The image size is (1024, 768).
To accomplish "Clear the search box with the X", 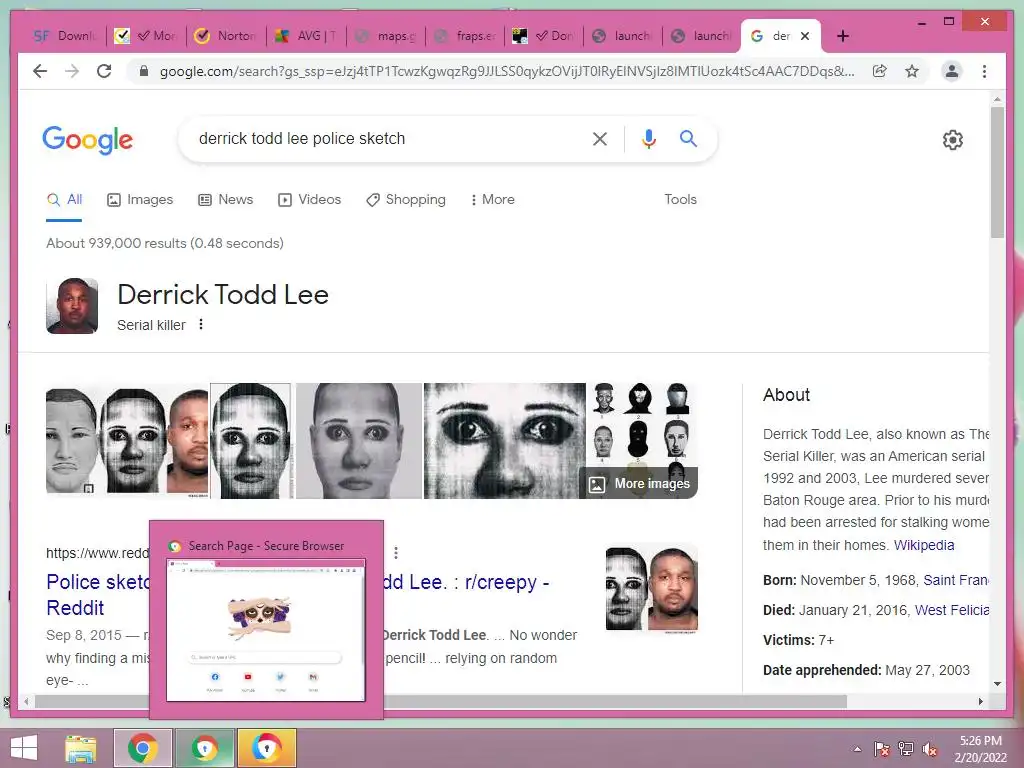I will click(x=600, y=138).
